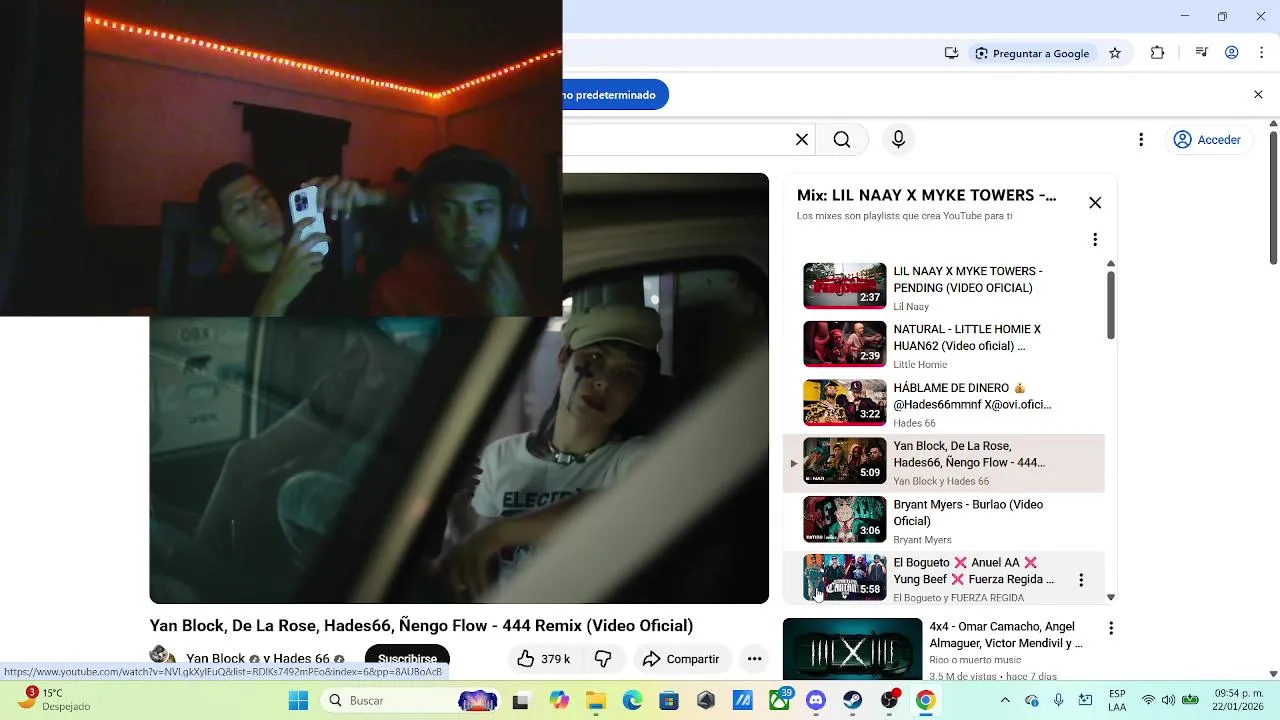Click the 444 Remix video title text

coord(421,626)
